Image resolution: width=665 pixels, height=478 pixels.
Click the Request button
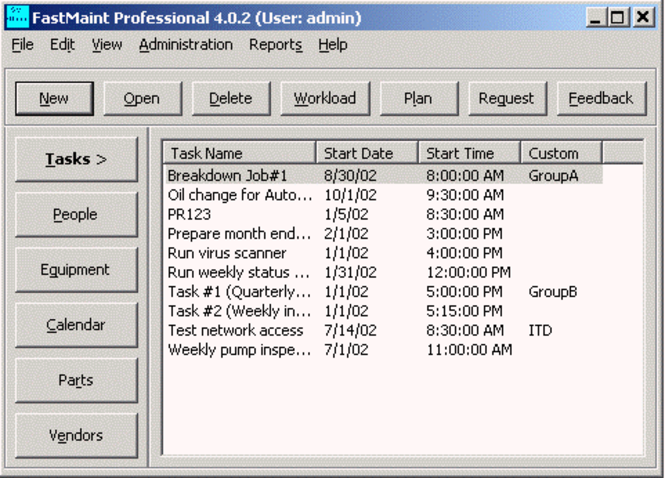click(x=507, y=98)
